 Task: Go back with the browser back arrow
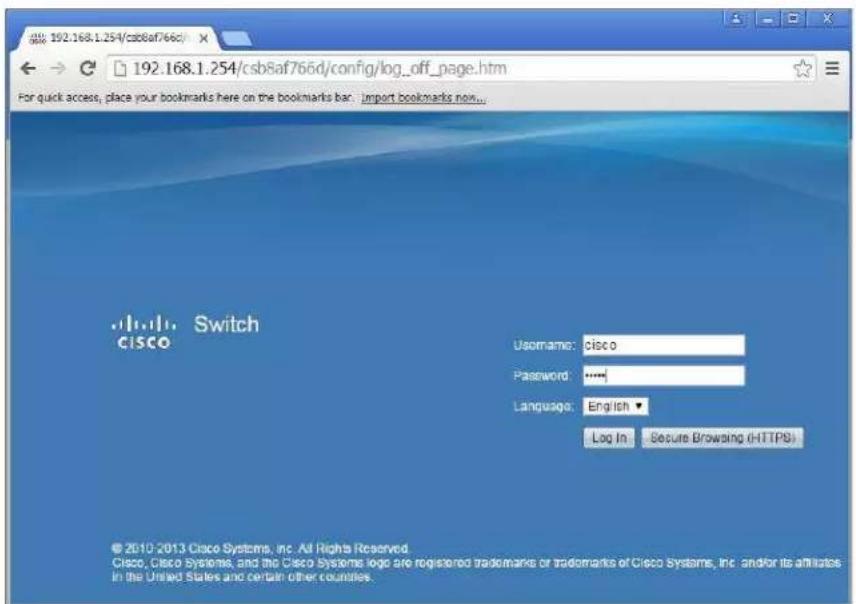[x=28, y=68]
